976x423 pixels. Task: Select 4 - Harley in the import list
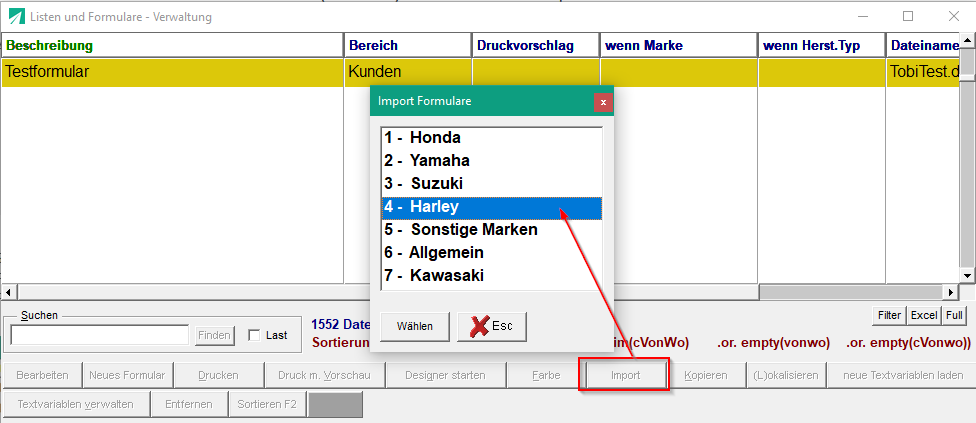pos(491,207)
